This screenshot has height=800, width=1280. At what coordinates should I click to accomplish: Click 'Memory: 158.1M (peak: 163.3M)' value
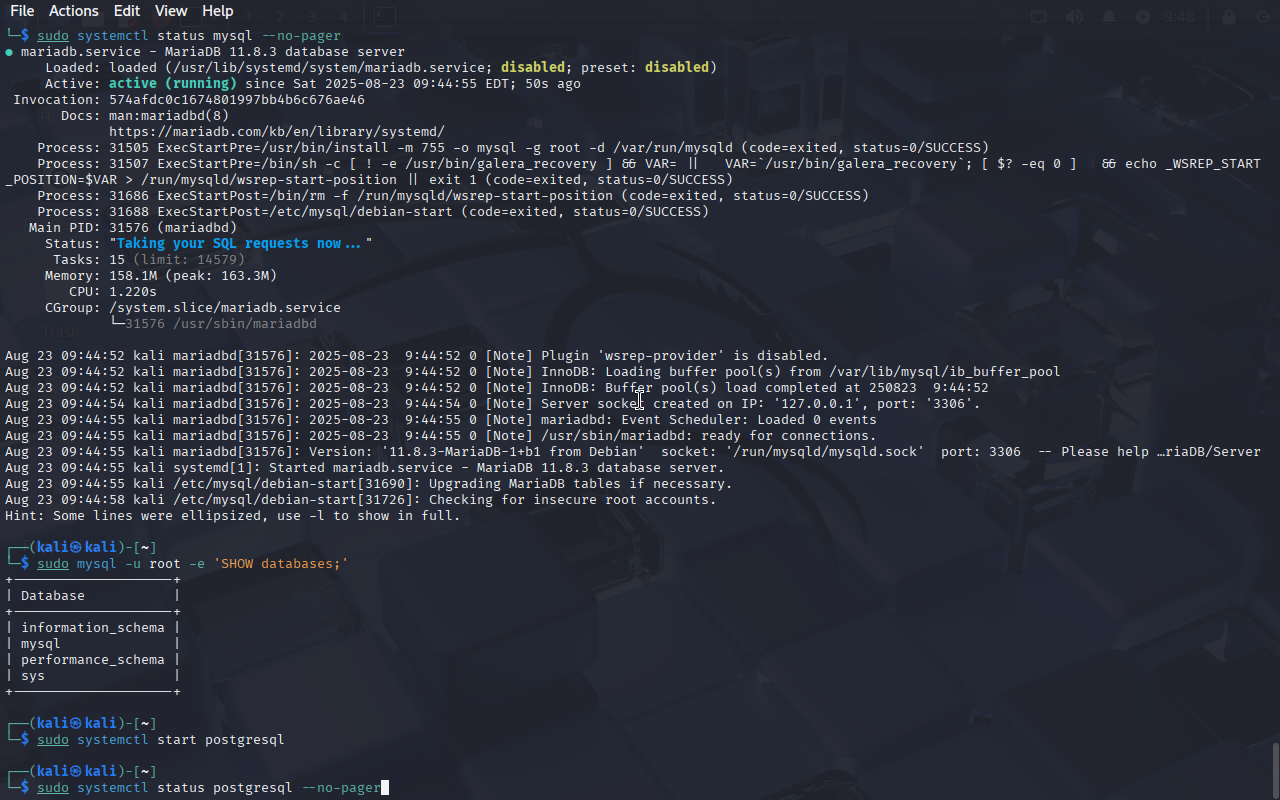pos(193,276)
